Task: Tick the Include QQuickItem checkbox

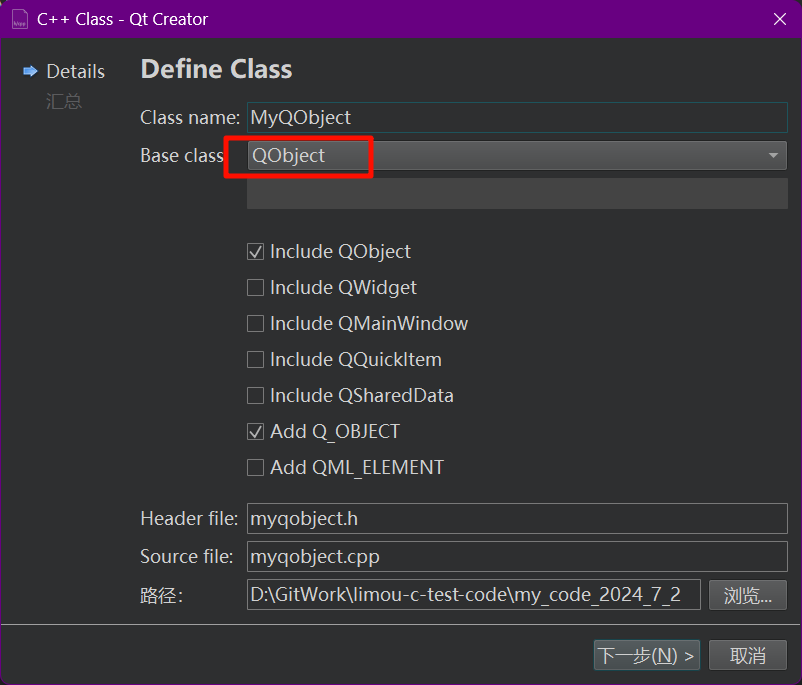Action: [256, 360]
